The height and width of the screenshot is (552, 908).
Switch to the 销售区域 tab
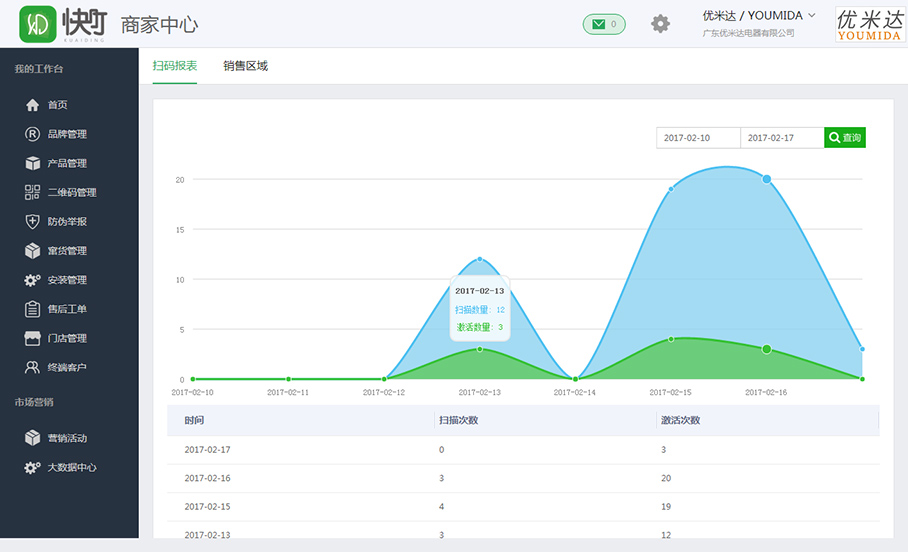(246, 65)
